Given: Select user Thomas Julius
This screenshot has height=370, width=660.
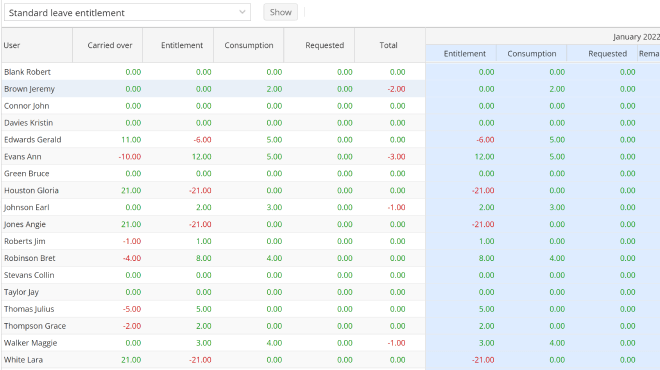Looking at the screenshot, I should pyautogui.click(x=29, y=309).
